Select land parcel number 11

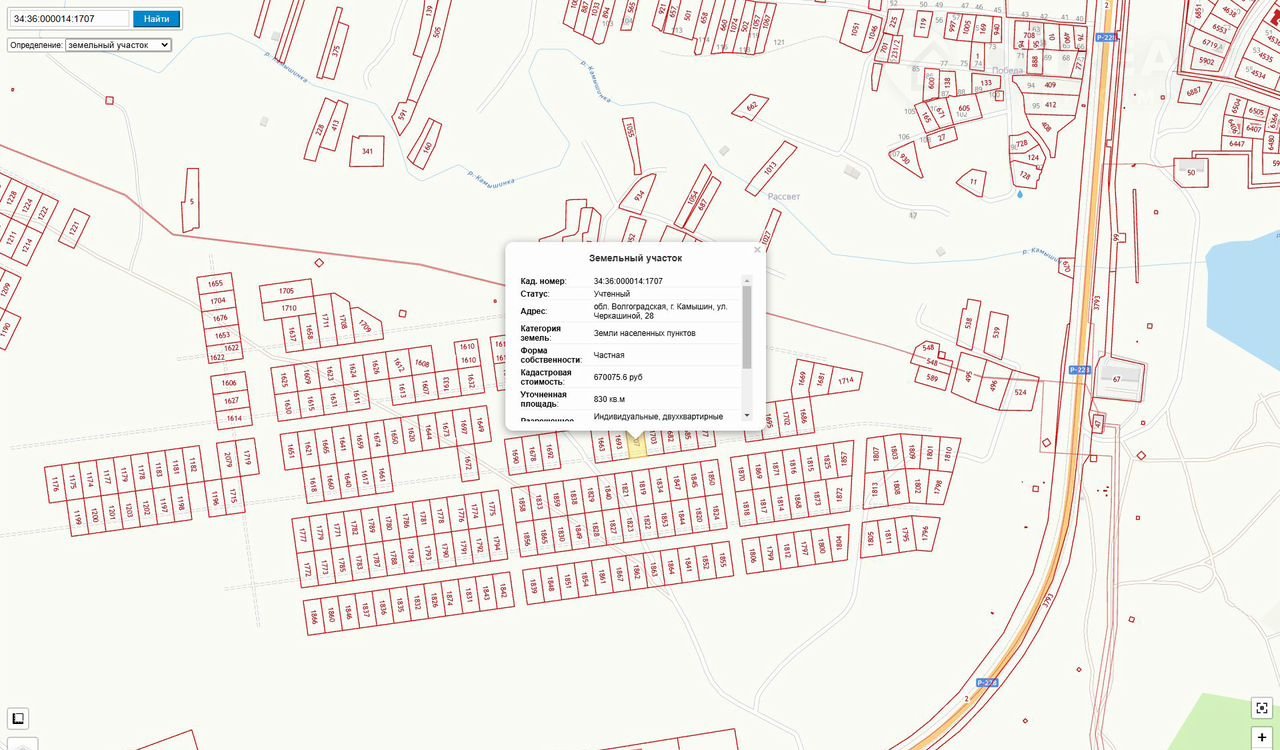click(972, 182)
